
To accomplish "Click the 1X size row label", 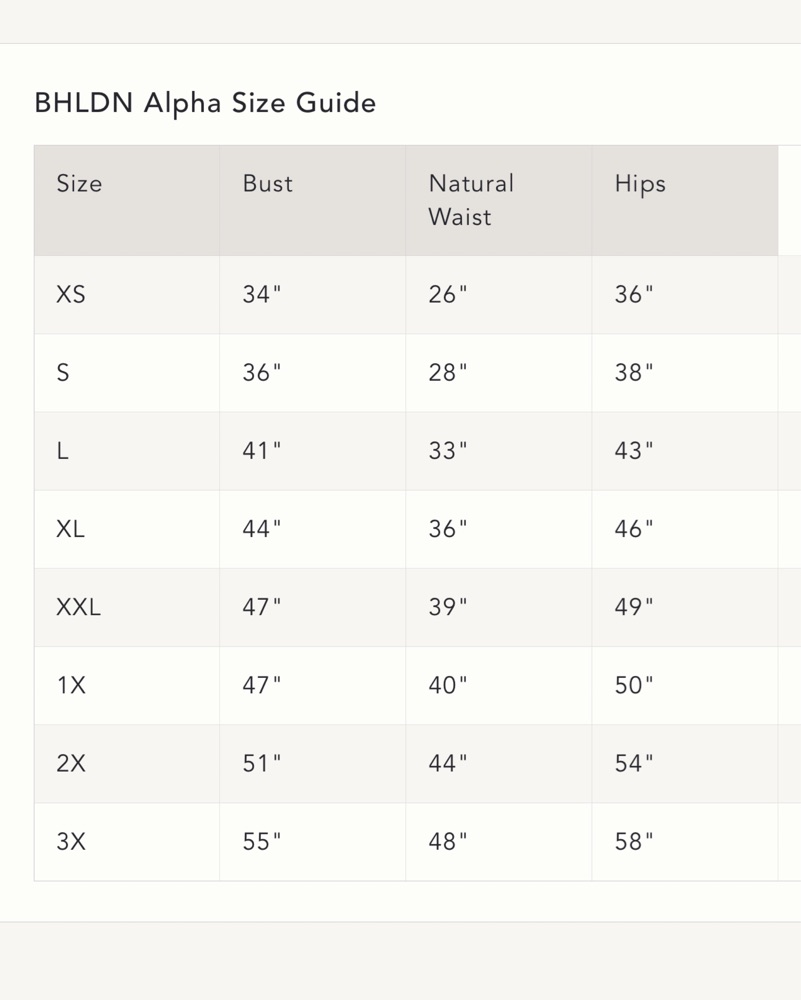I will tap(71, 686).
